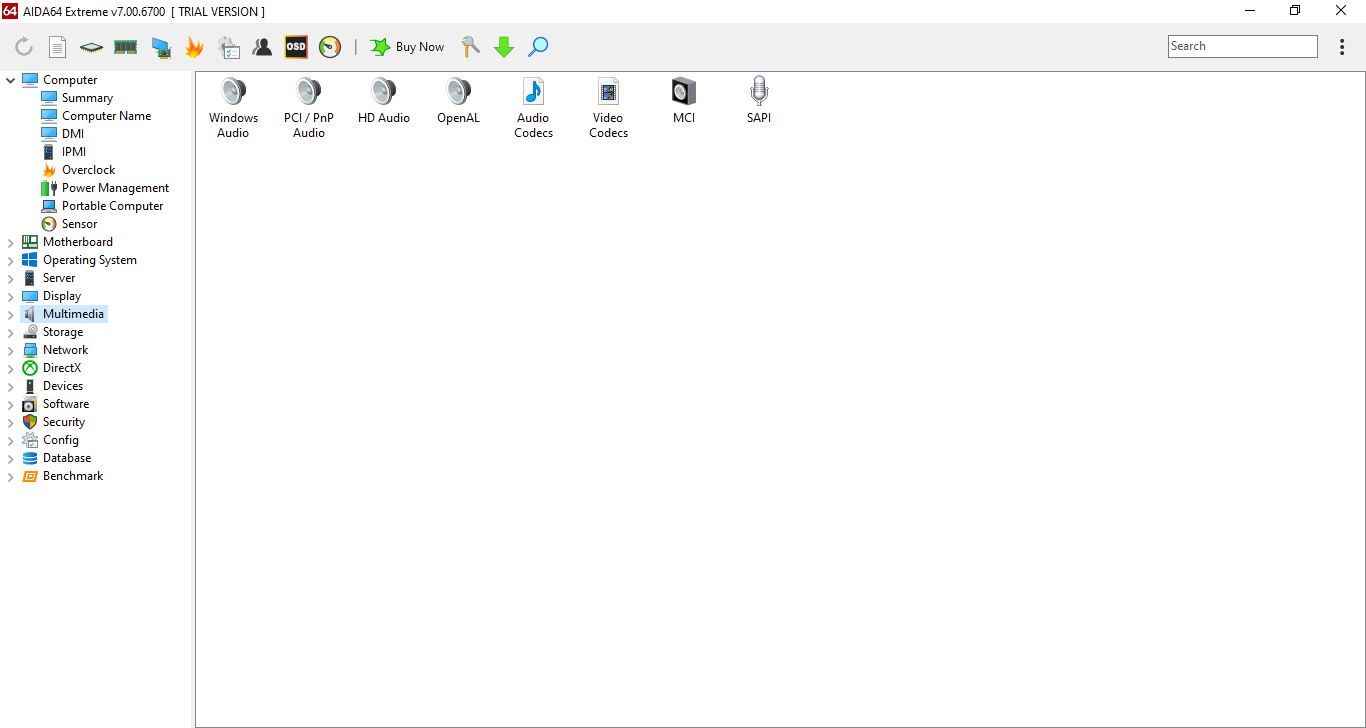
Task: Expand the Devices tree node
Action: click(x=11, y=386)
